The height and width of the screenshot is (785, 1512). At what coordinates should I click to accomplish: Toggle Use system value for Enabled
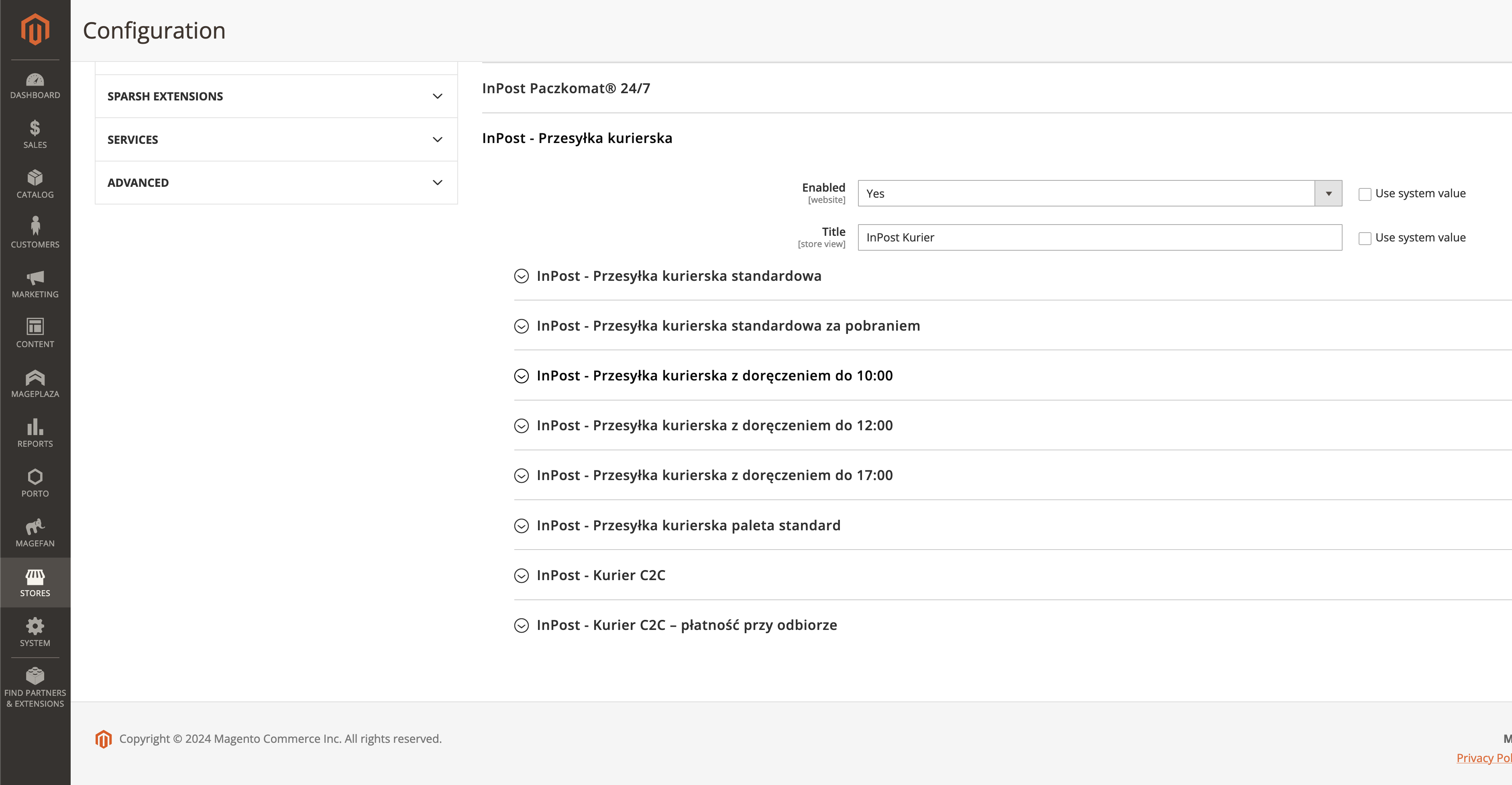click(1365, 194)
